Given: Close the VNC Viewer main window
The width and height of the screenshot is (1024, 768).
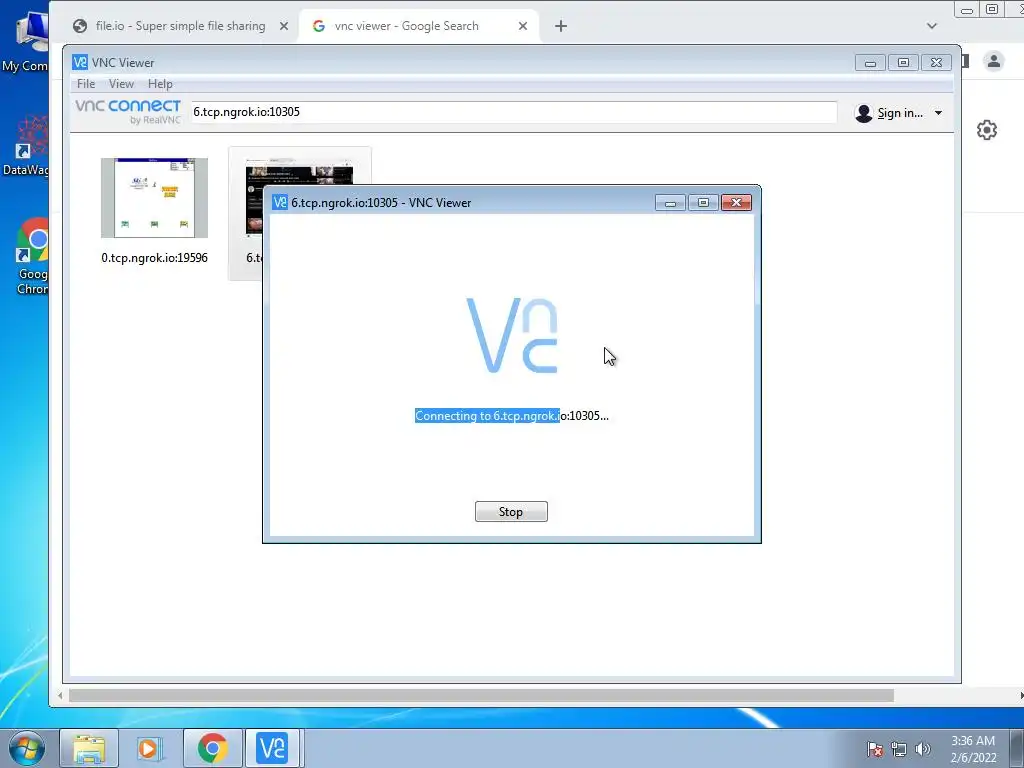Looking at the screenshot, I should (x=936, y=63).
